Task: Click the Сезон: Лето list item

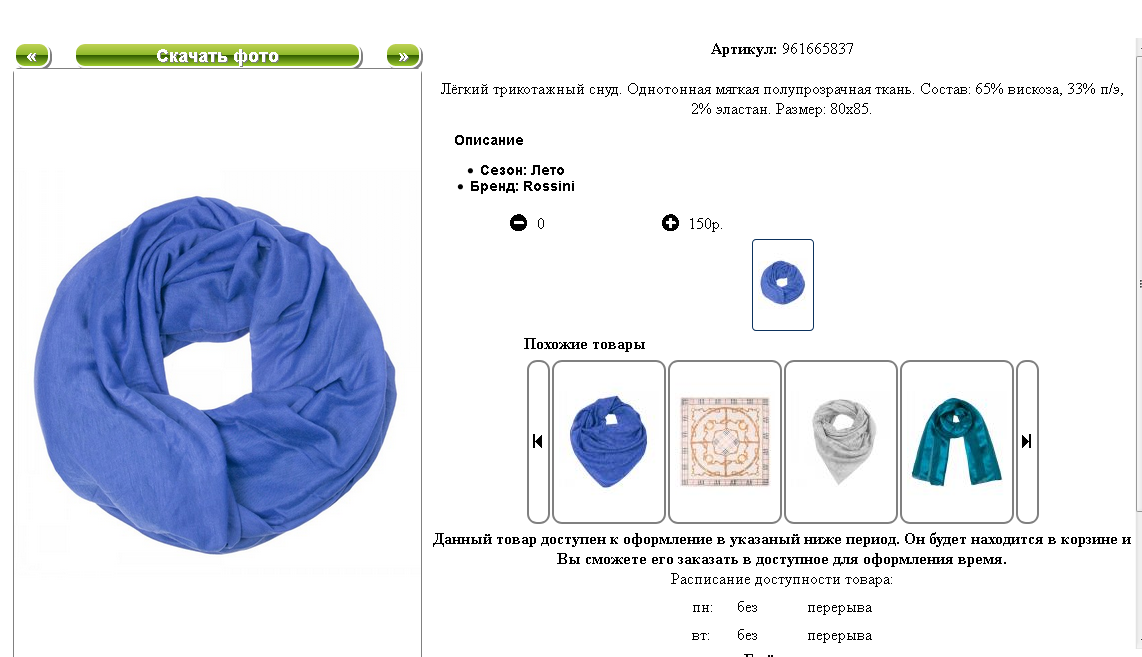Action: coord(522,170)
